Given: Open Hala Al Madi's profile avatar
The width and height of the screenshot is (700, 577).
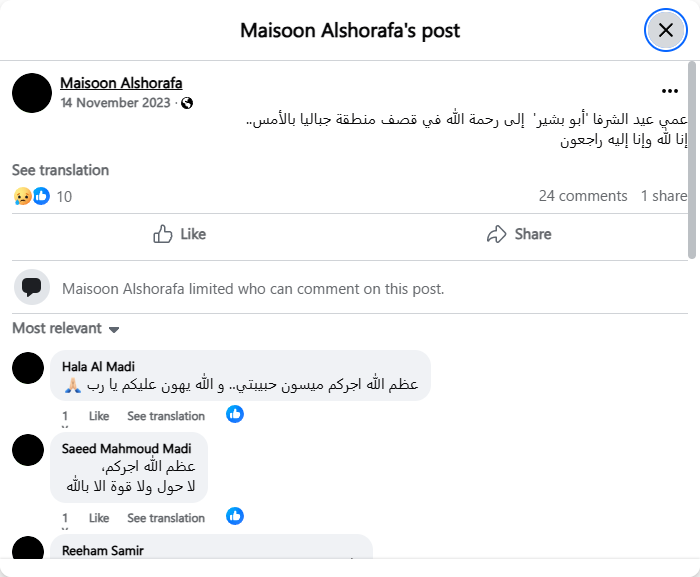Looking at the screenshot, I should pos(28,368).
